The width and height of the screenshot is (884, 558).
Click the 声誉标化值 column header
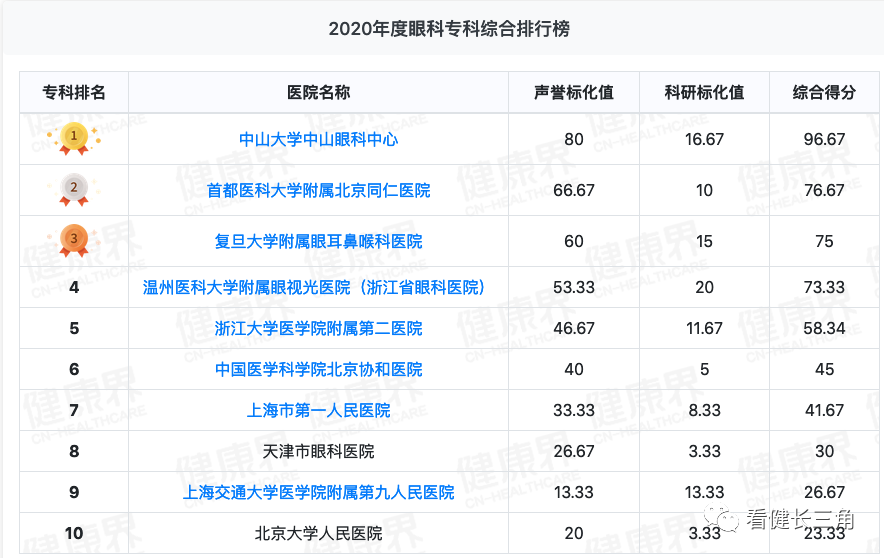tap(574, 92)
